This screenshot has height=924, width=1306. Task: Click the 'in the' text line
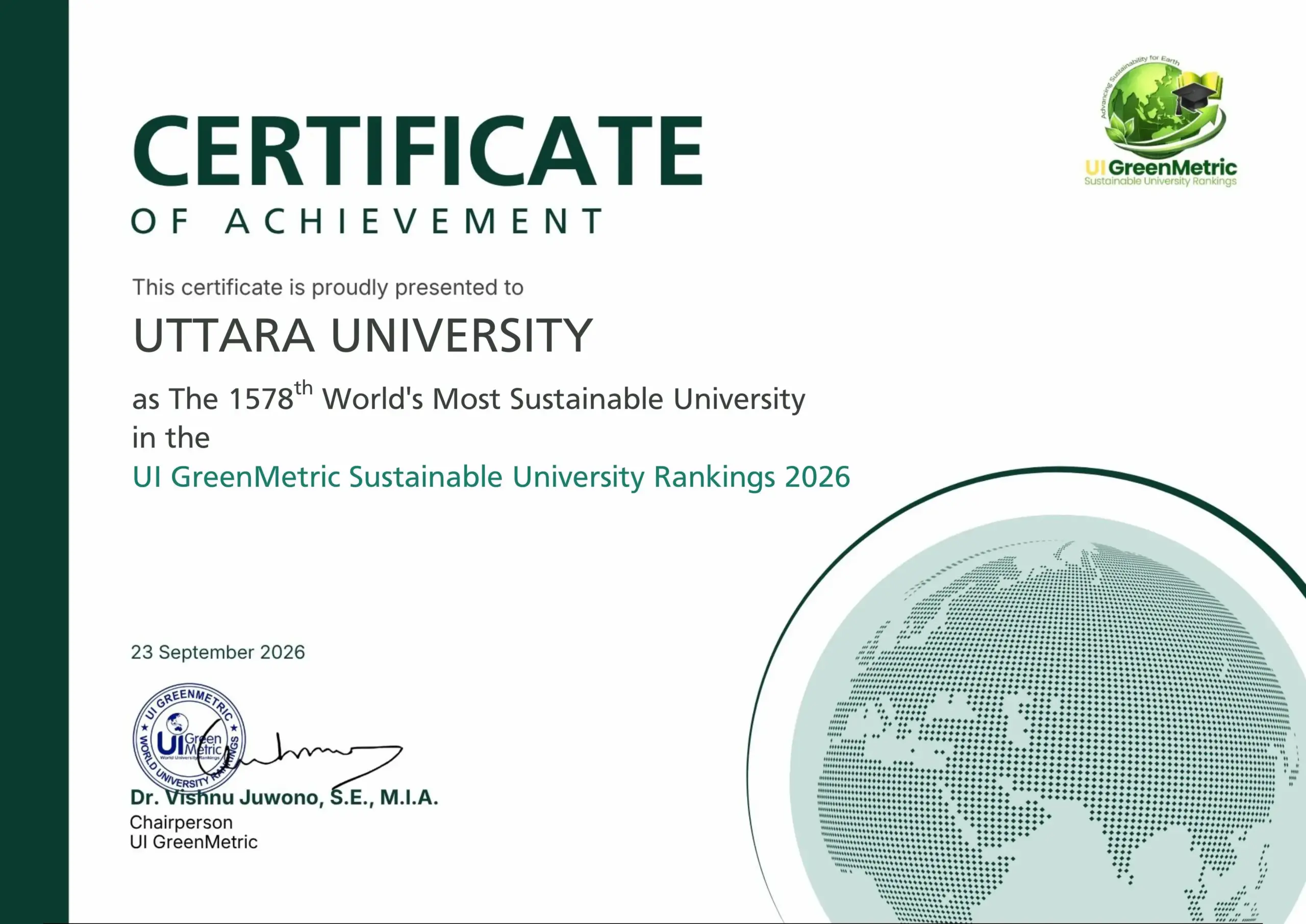click(170, 438)
